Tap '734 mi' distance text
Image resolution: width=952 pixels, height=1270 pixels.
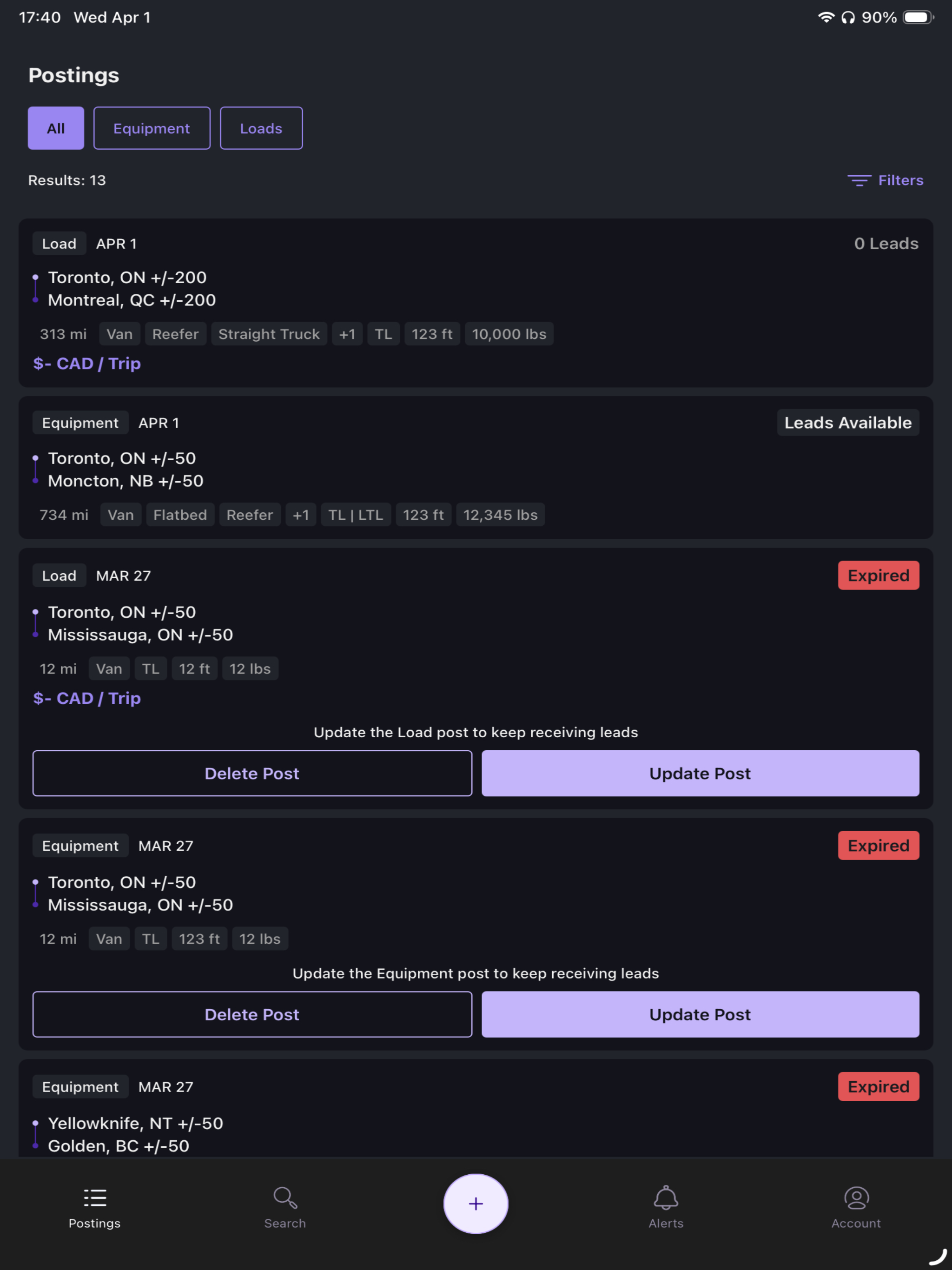point(64,515)
